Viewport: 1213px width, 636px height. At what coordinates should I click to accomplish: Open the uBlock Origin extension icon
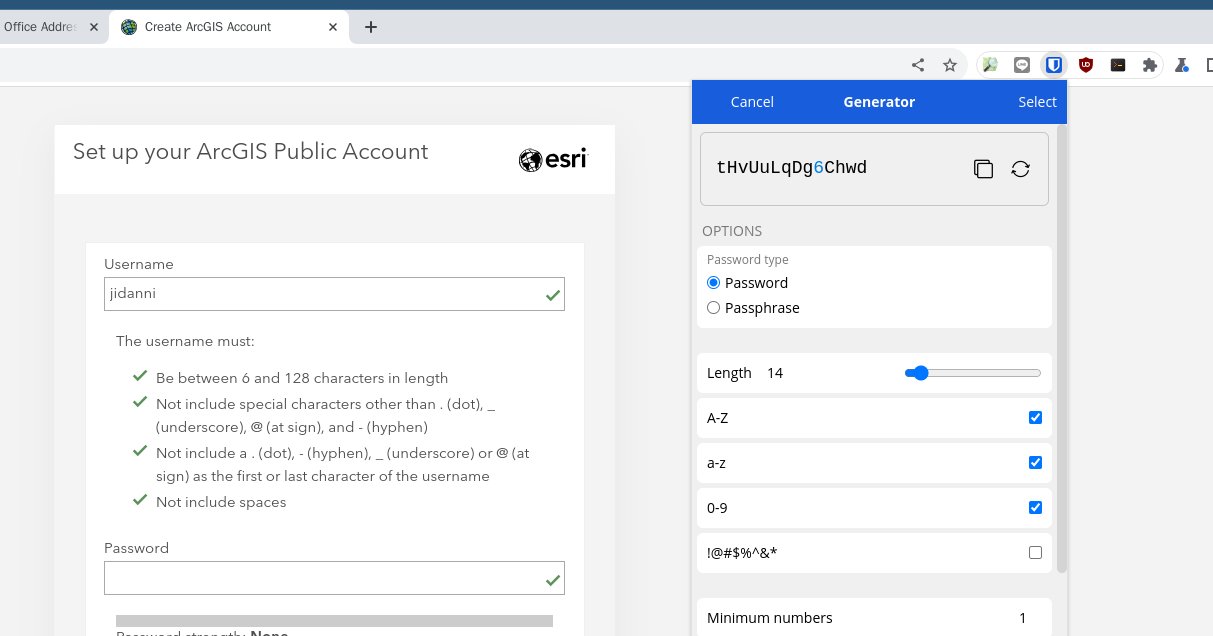[x=1085, y=65]
